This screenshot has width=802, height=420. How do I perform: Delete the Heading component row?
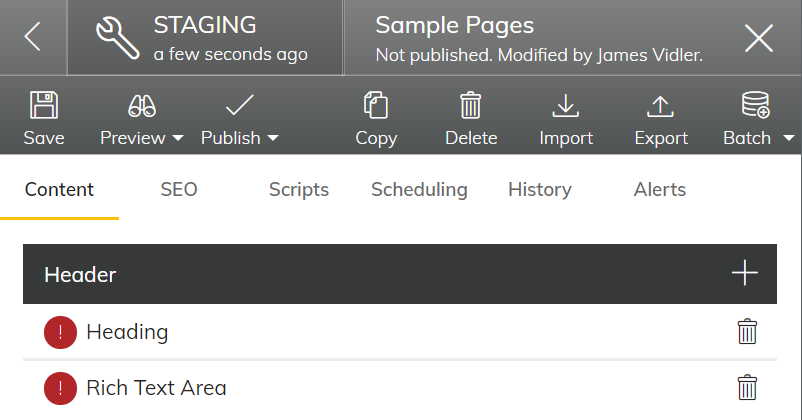click(747, 331)
